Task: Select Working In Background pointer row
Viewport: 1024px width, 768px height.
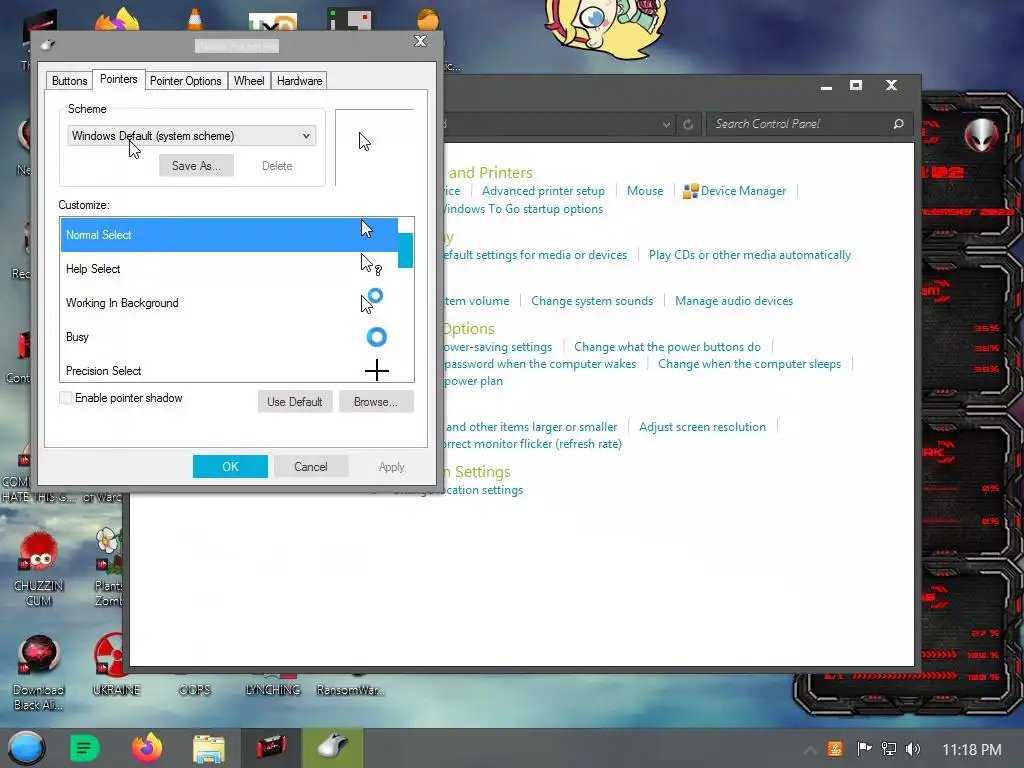Action: (x=229, y=302)
